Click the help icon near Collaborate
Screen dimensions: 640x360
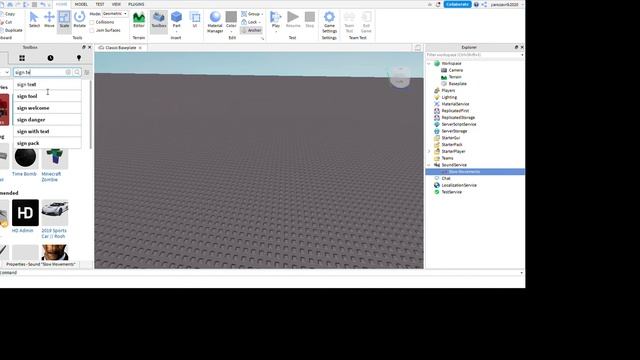click(x=476, y=4)
